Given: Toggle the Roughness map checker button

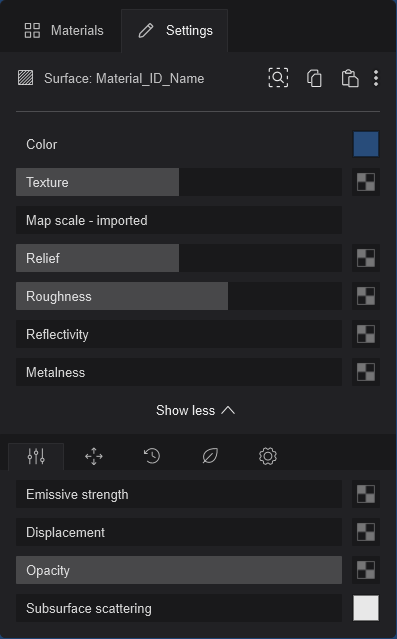Looking at the screenshot, I should click(x=366, y=296).
